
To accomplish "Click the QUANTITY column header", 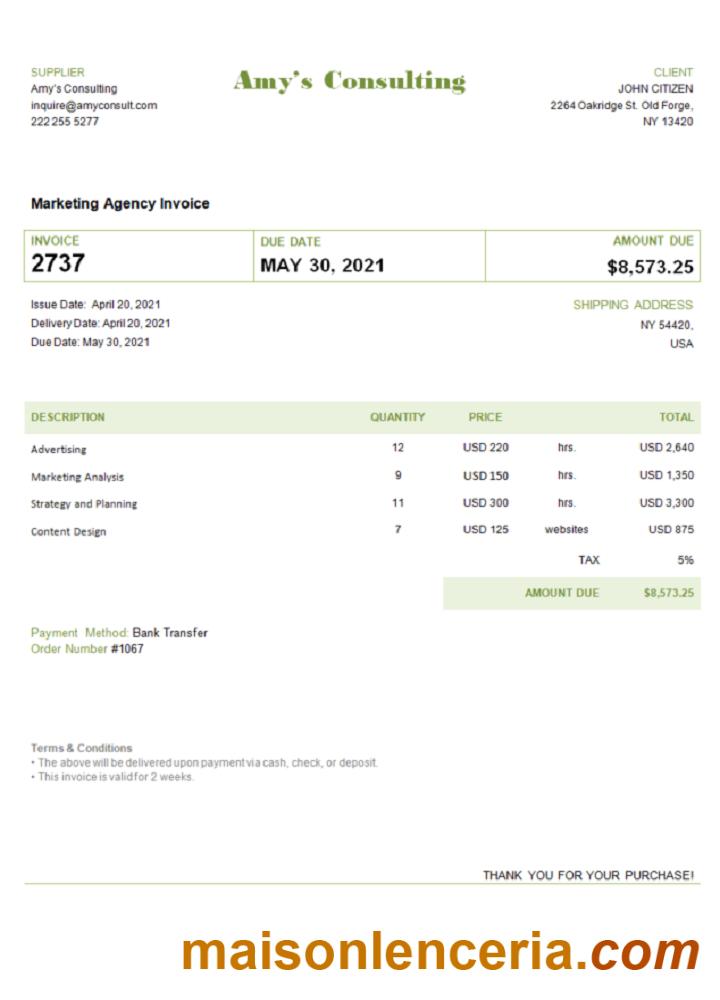I will [397, 417].
